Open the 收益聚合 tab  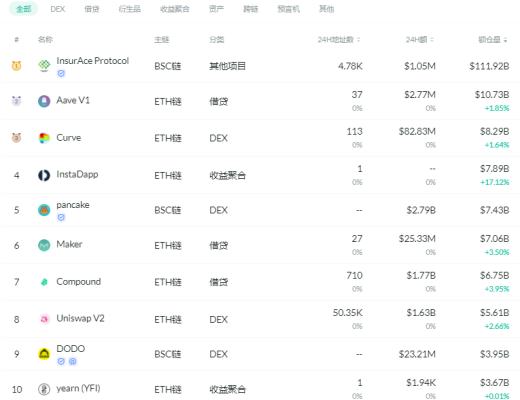pyautogui.click(x=175, y=9)
